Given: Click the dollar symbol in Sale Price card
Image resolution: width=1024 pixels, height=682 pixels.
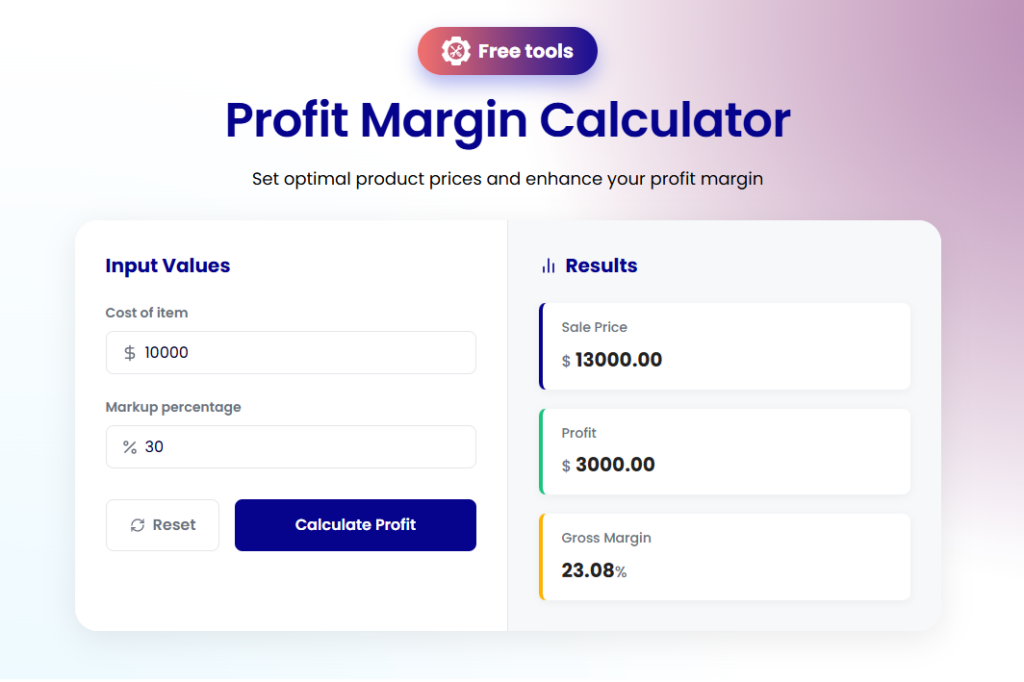Looking at the screenshot, I should 565,361.
